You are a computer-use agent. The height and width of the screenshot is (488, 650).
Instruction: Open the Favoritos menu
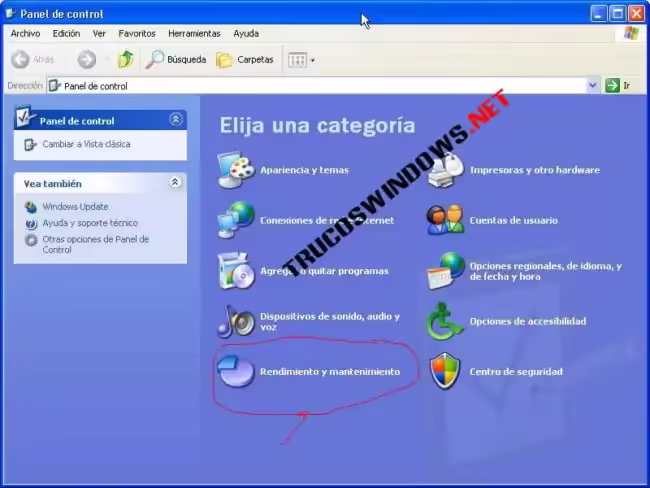137,33
